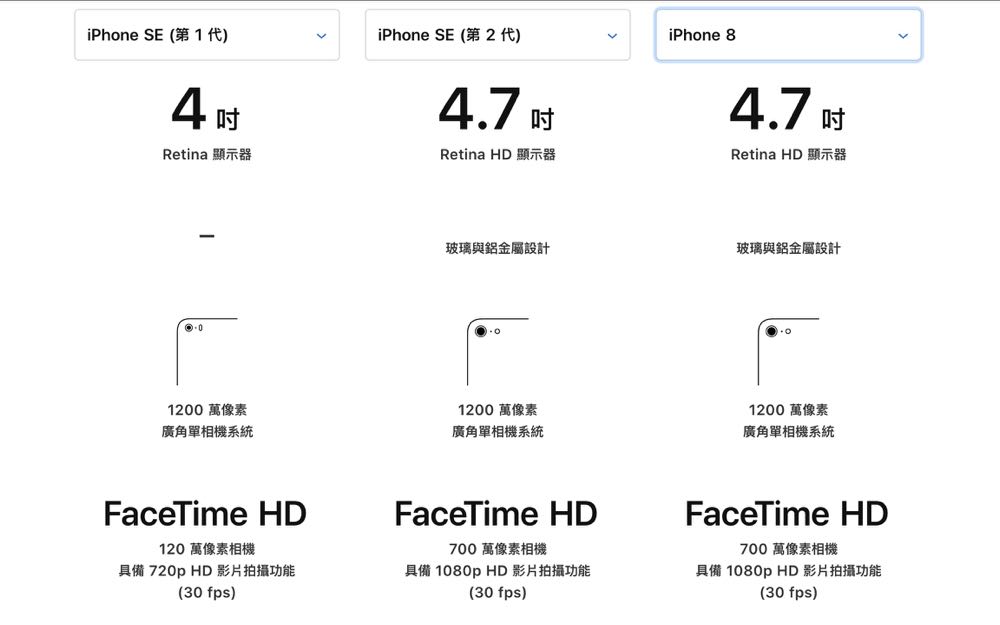
Task: Click the large "4 吋" display size heading
Action: tap(206, 112)
